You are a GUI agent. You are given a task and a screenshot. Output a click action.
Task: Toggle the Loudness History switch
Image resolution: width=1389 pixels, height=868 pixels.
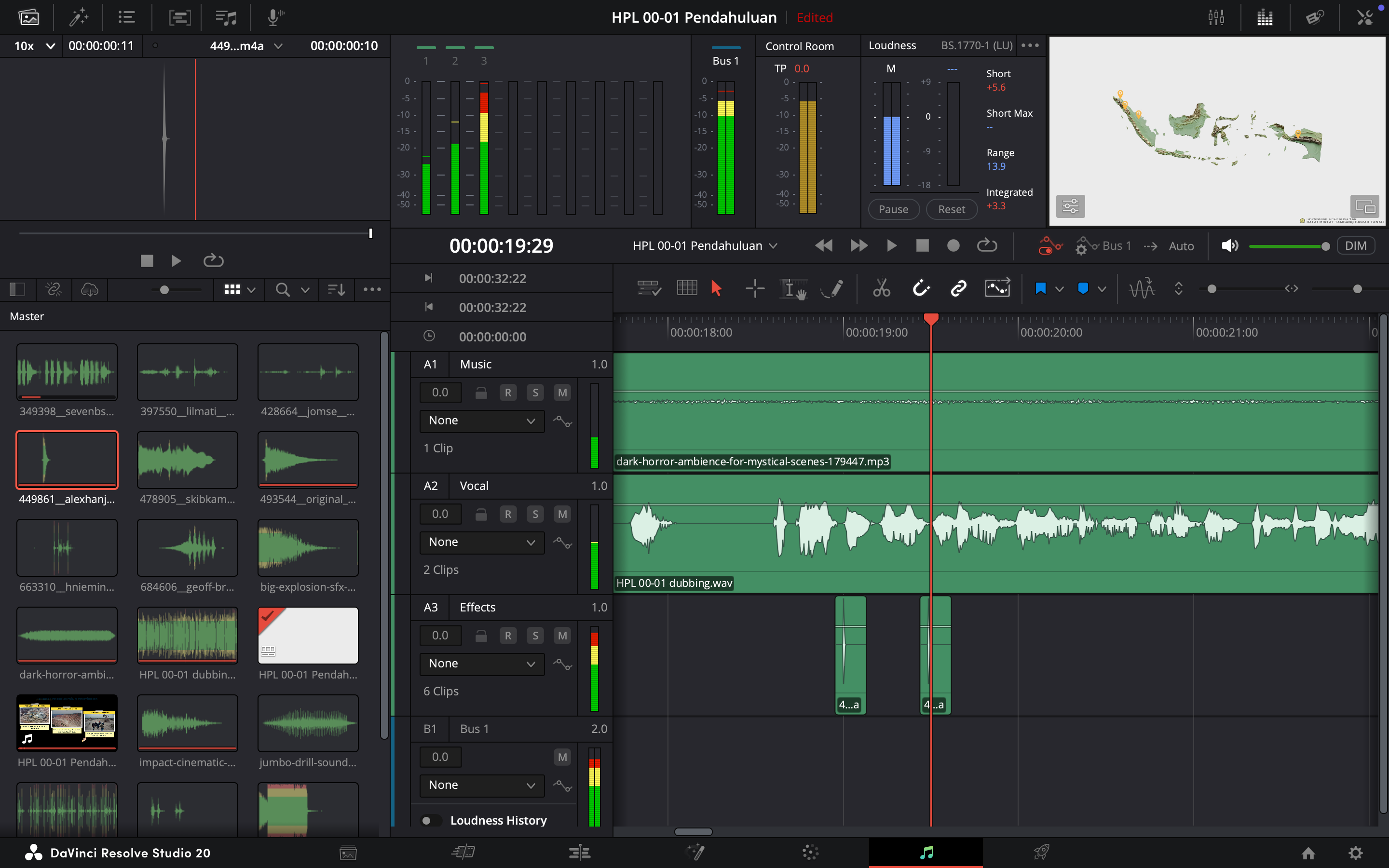coord(431,820)
